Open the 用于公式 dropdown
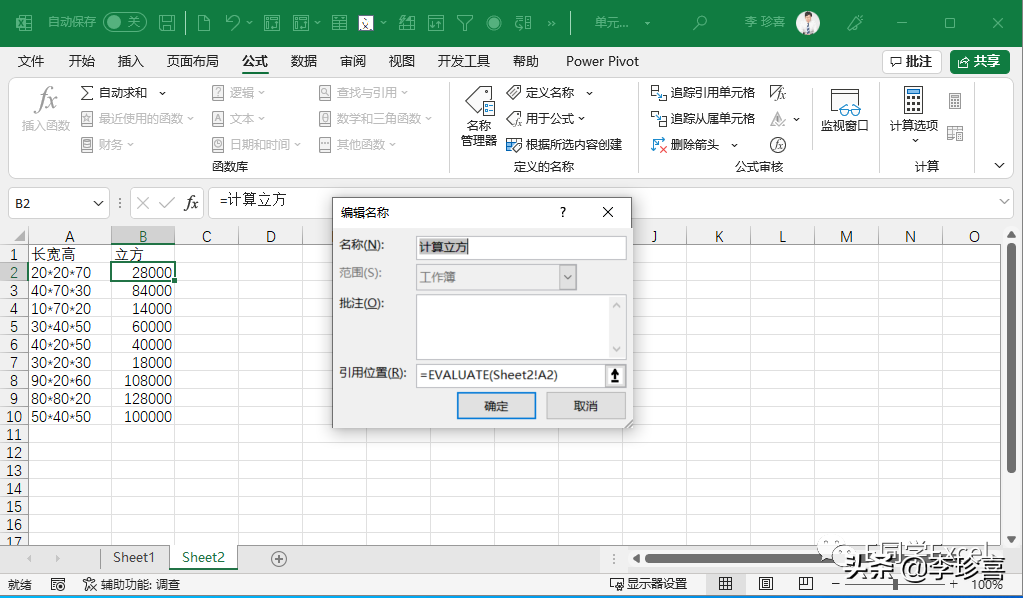The width and height of the screenshot is (1023, 598). [546, 119]
